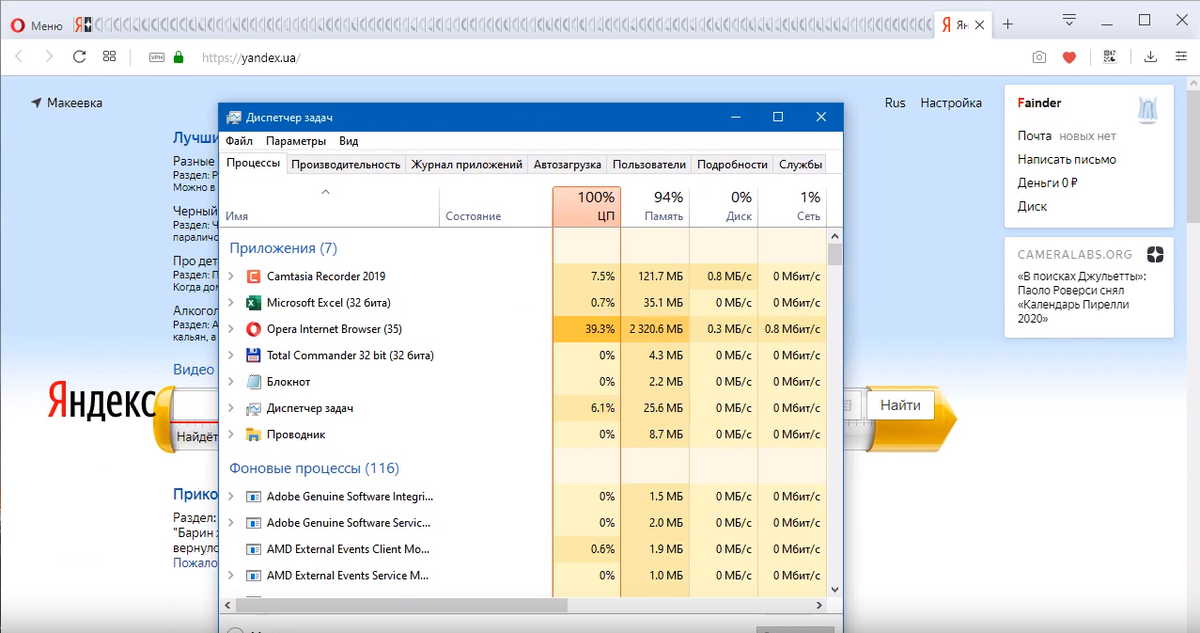This screenshot has width=1200, height=633.
Task: Switch language via Rus link
Action: pyautogui.click(x=895, y=103)
